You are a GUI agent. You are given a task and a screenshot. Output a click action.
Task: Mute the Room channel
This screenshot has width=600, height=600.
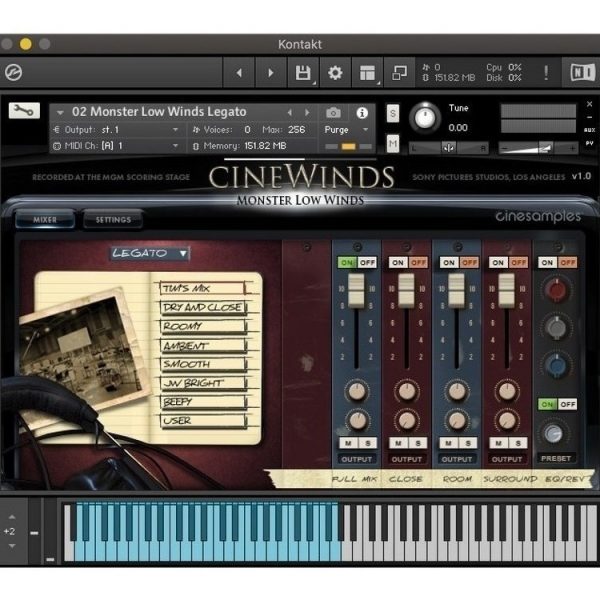pos(448,443)
